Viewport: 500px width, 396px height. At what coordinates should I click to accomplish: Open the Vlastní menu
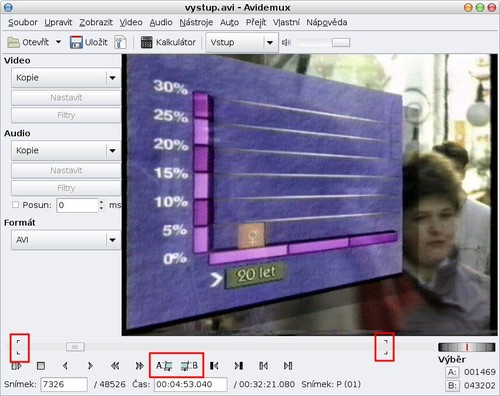coord(286,22)
